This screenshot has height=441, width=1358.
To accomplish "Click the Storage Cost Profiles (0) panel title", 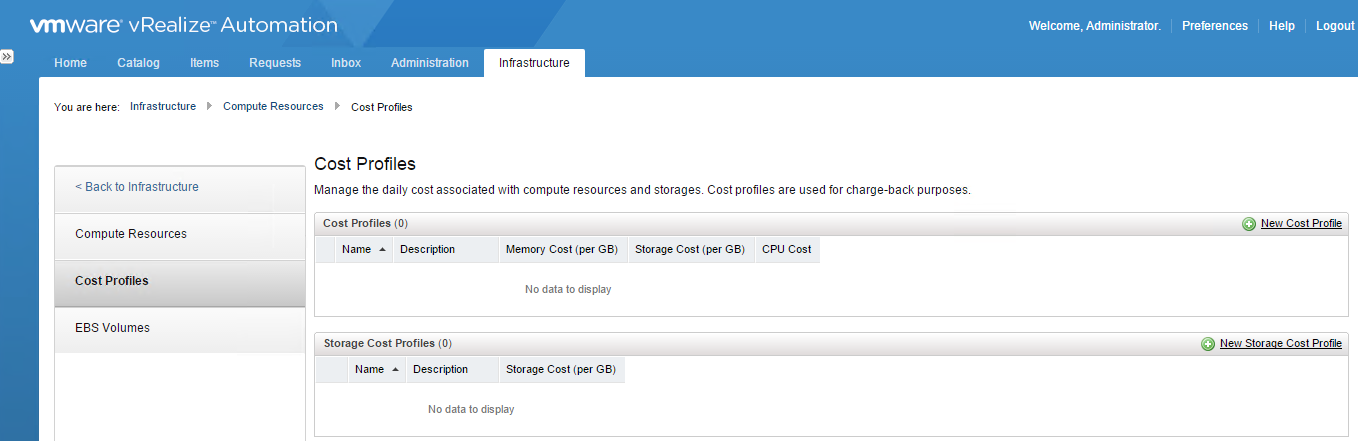I will point(388,344).
